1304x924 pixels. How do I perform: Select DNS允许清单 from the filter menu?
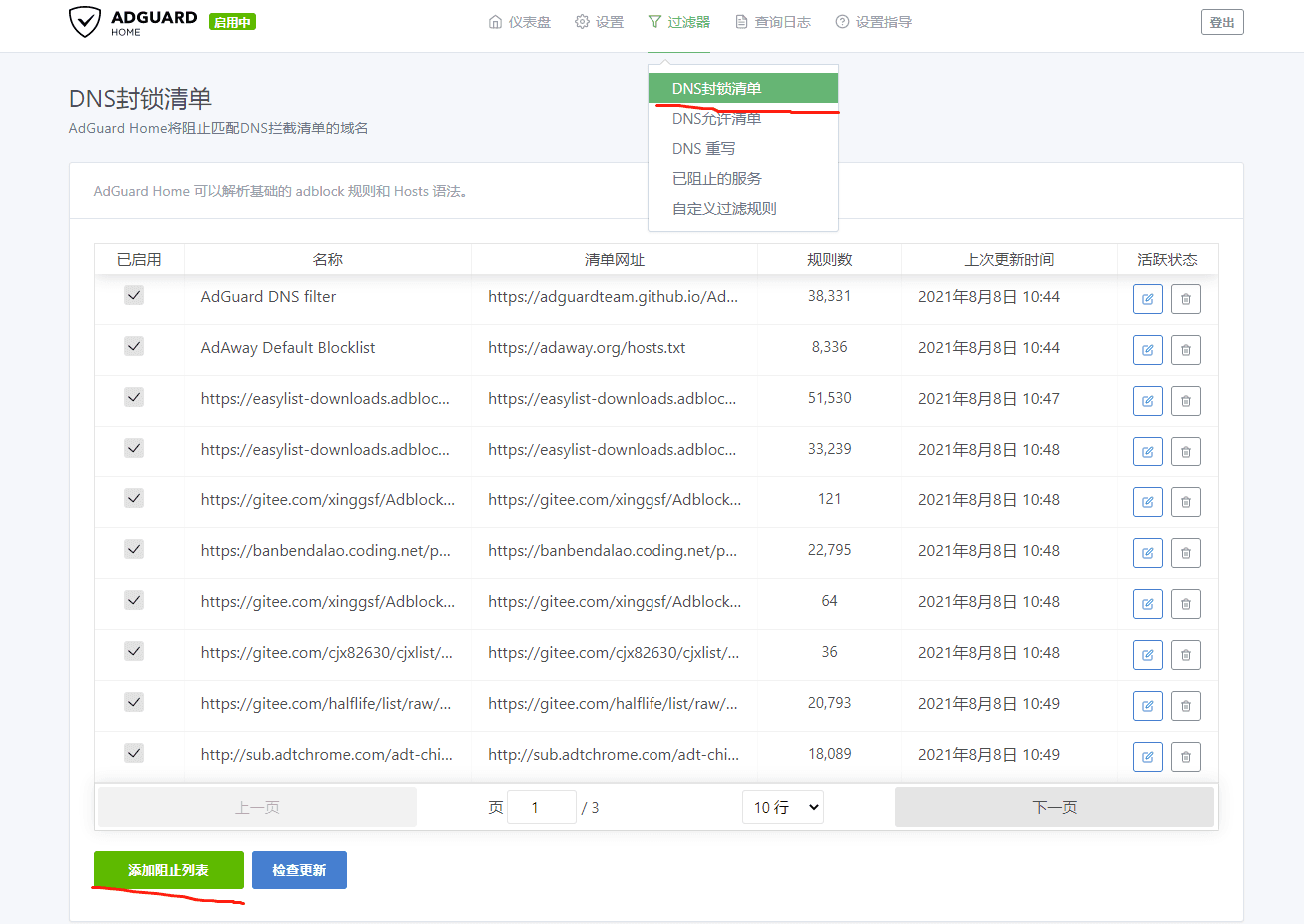[x=716, y=119]
